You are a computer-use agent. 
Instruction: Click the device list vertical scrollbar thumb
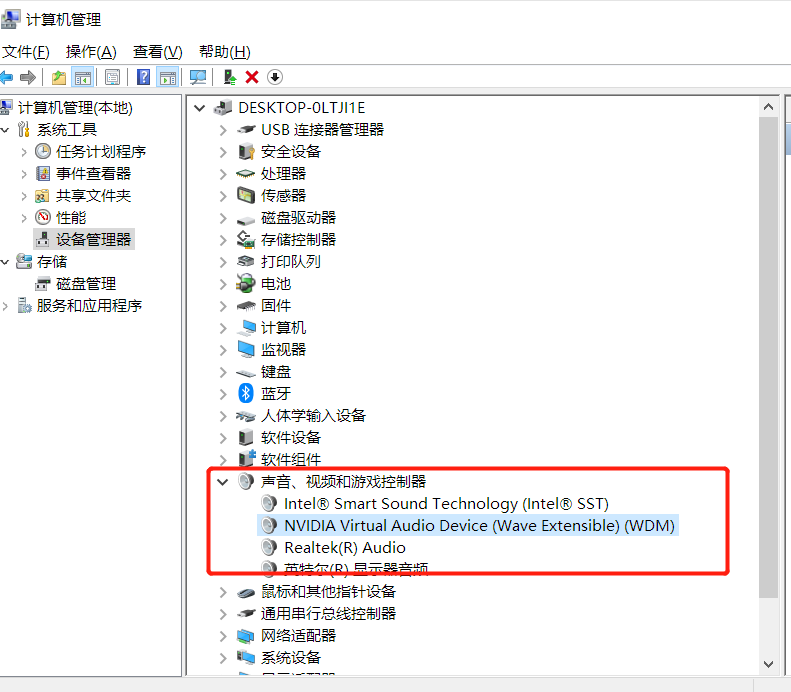pyautogui.click(x=768, y=357)
